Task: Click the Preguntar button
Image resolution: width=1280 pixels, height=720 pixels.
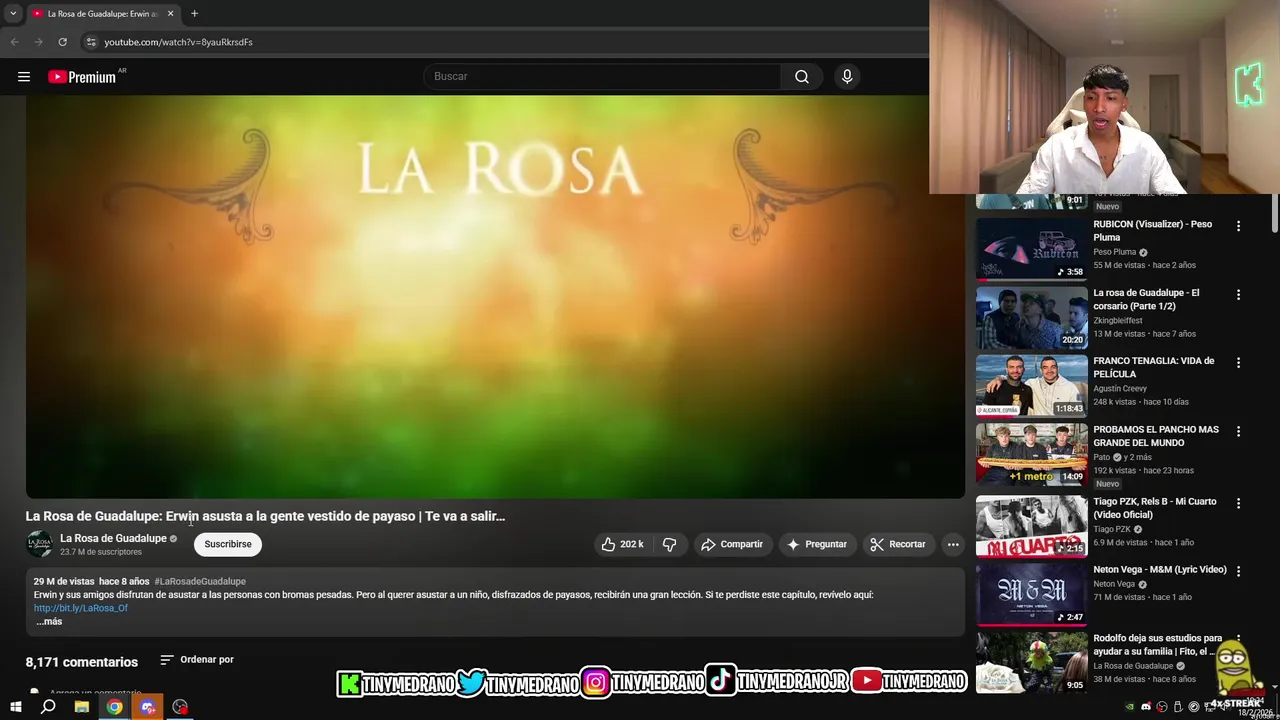Action: tap(817, 544)
